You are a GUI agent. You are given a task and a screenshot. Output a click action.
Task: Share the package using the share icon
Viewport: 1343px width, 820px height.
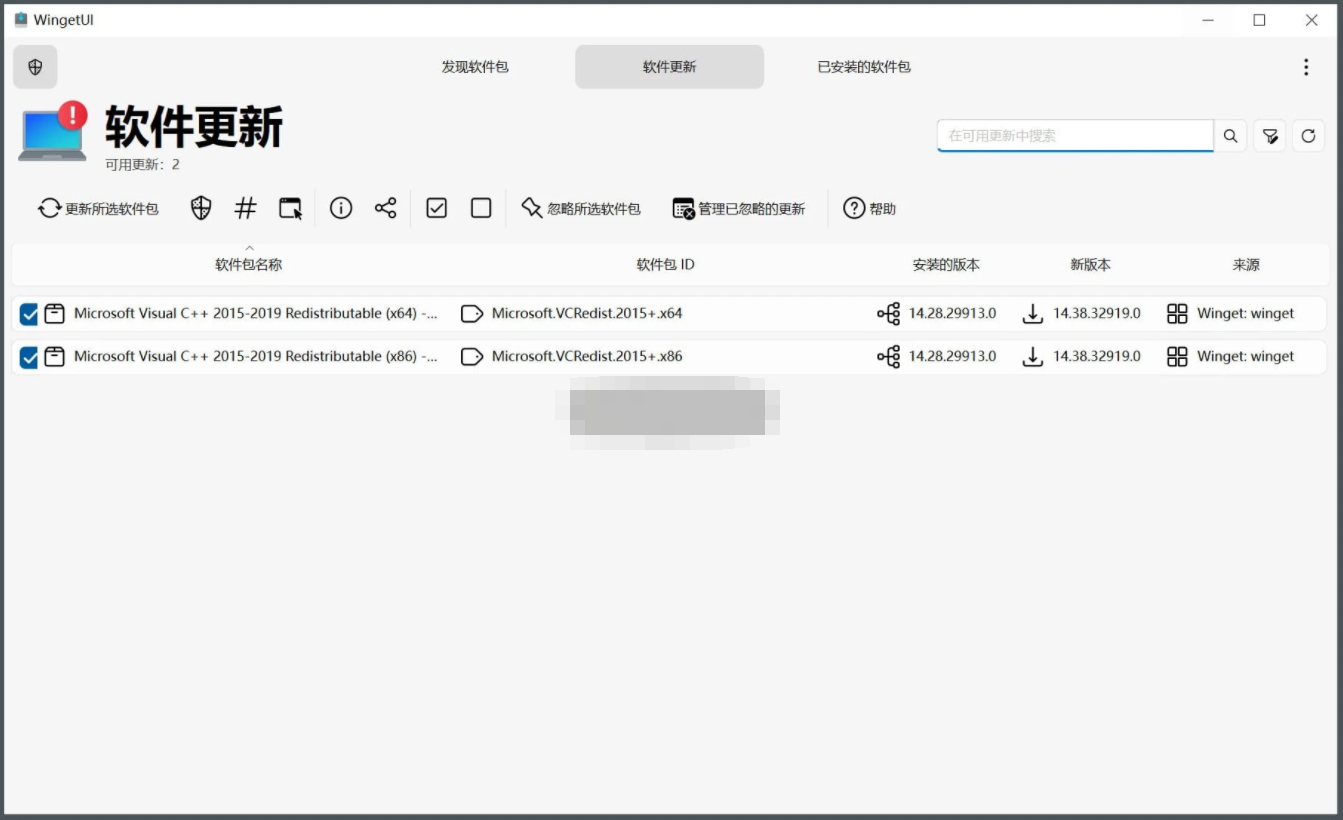pos(386,208)
